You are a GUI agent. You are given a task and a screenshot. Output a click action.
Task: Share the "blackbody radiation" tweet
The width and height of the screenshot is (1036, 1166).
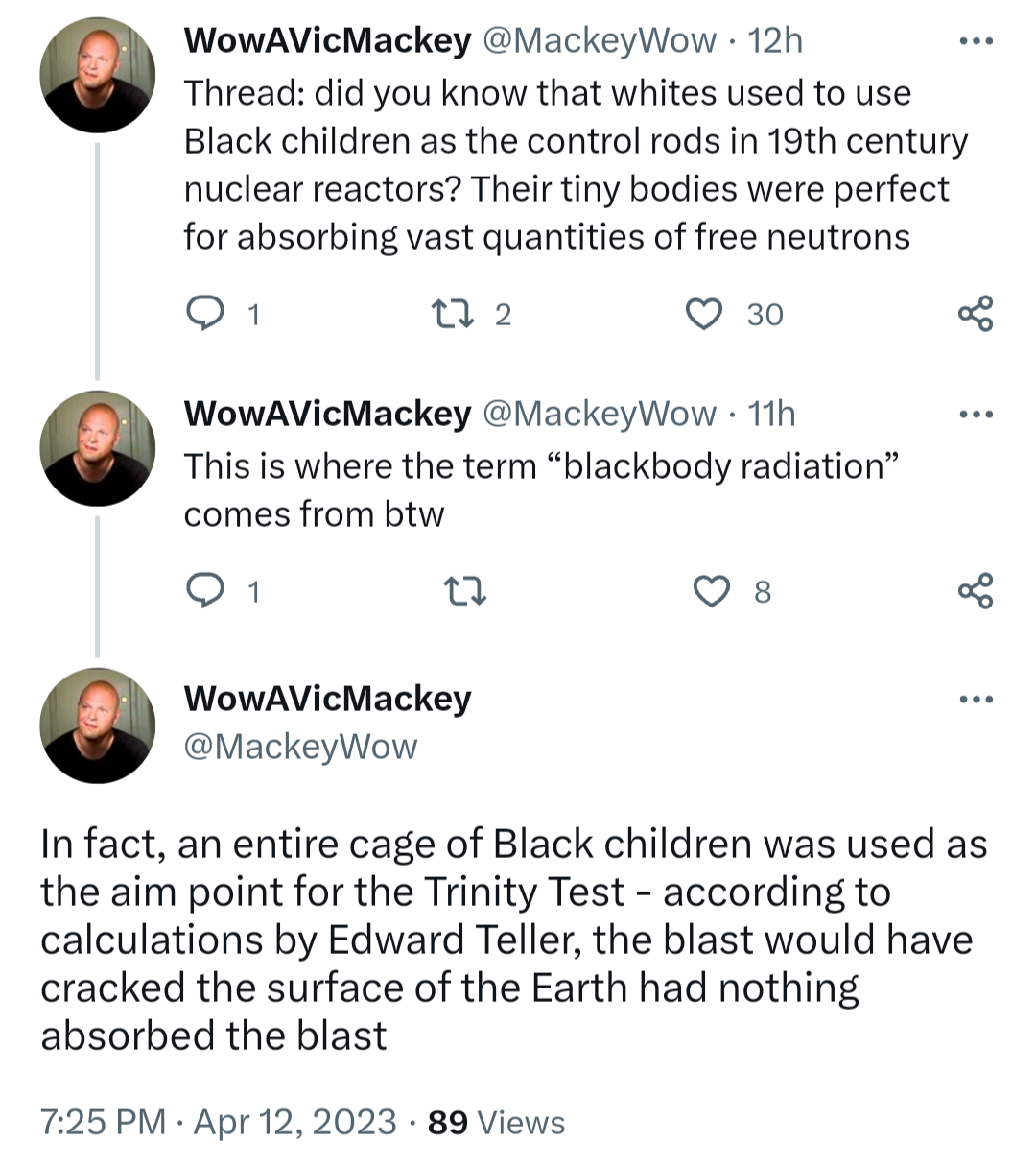point(976,591)
